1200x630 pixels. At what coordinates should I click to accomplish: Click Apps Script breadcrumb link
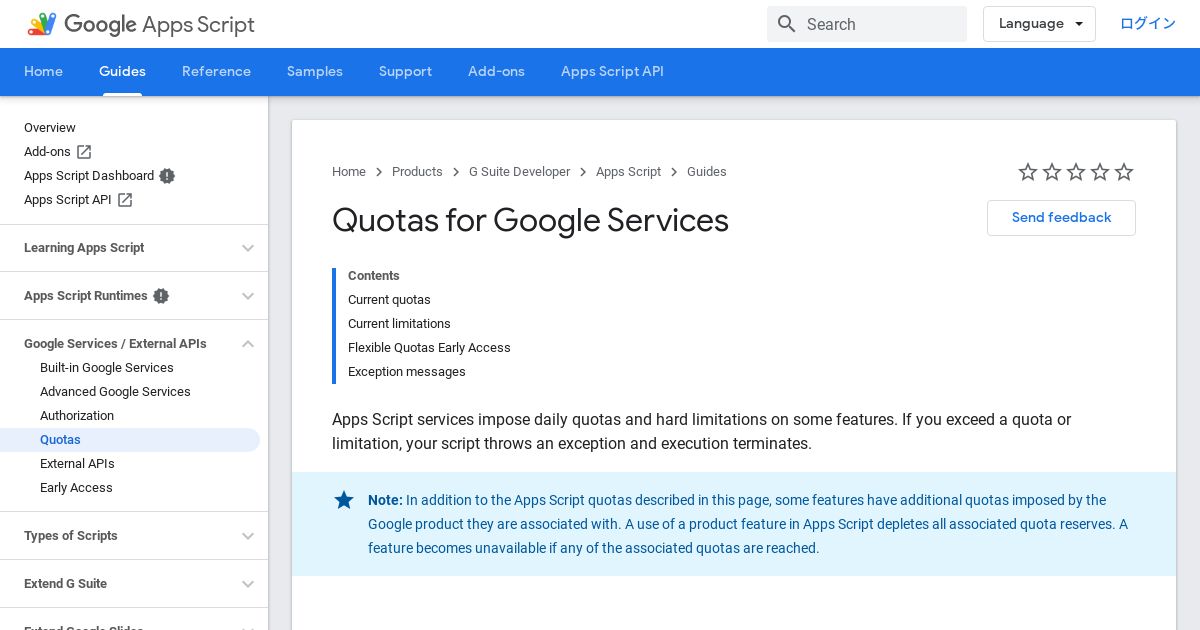(x=628, y=172)
